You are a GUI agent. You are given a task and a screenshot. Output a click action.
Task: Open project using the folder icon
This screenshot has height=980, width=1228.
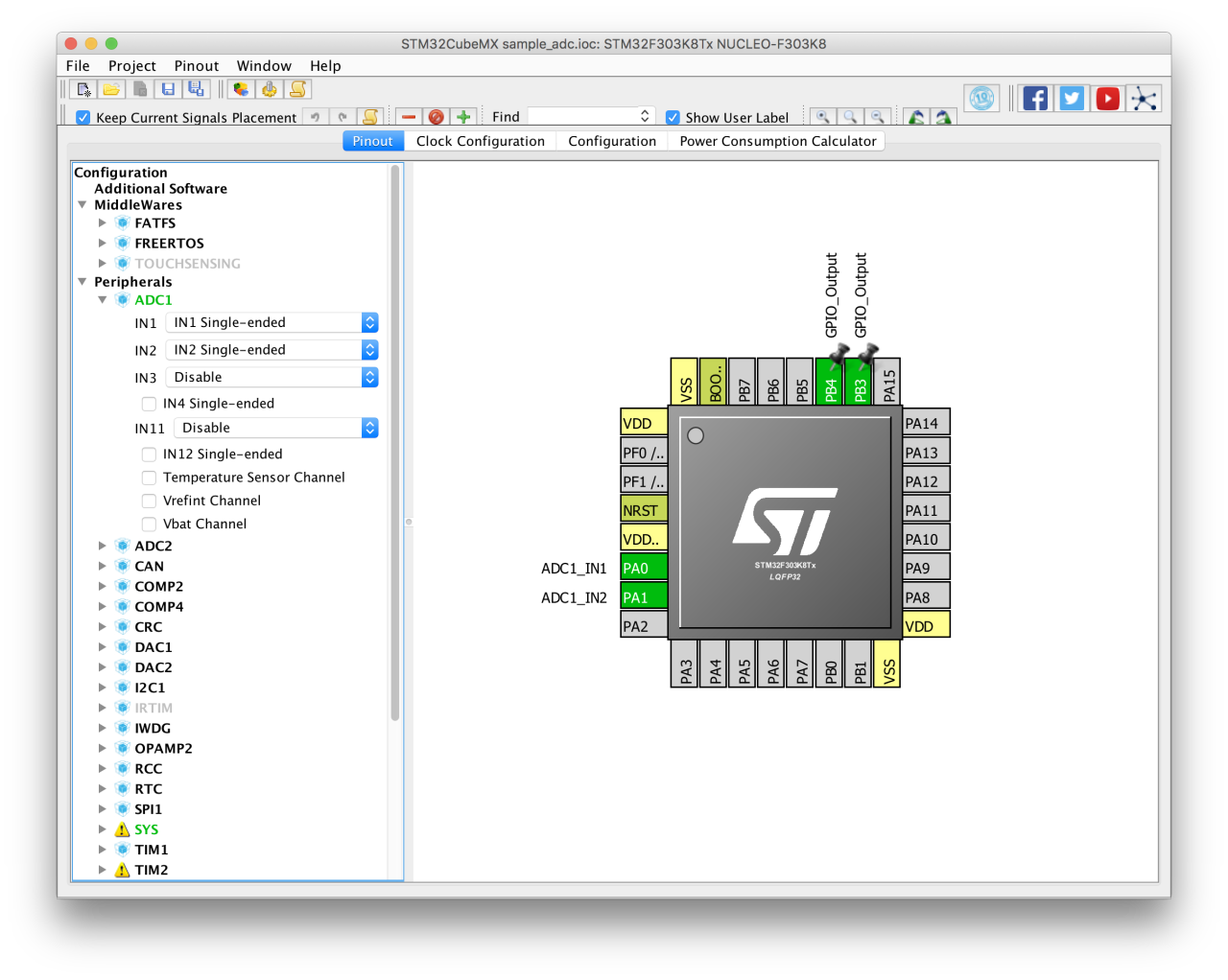[x=111, y=89]
